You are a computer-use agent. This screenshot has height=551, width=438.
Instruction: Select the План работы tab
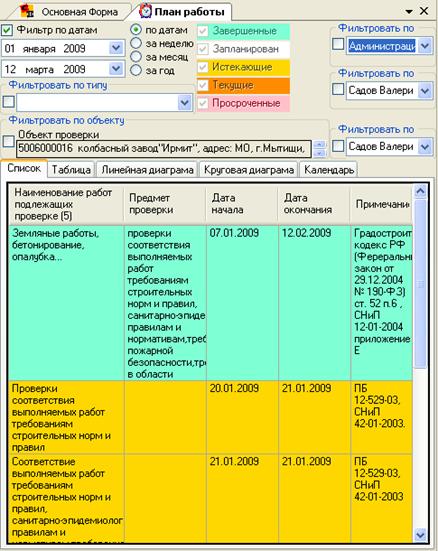[182, 11]
